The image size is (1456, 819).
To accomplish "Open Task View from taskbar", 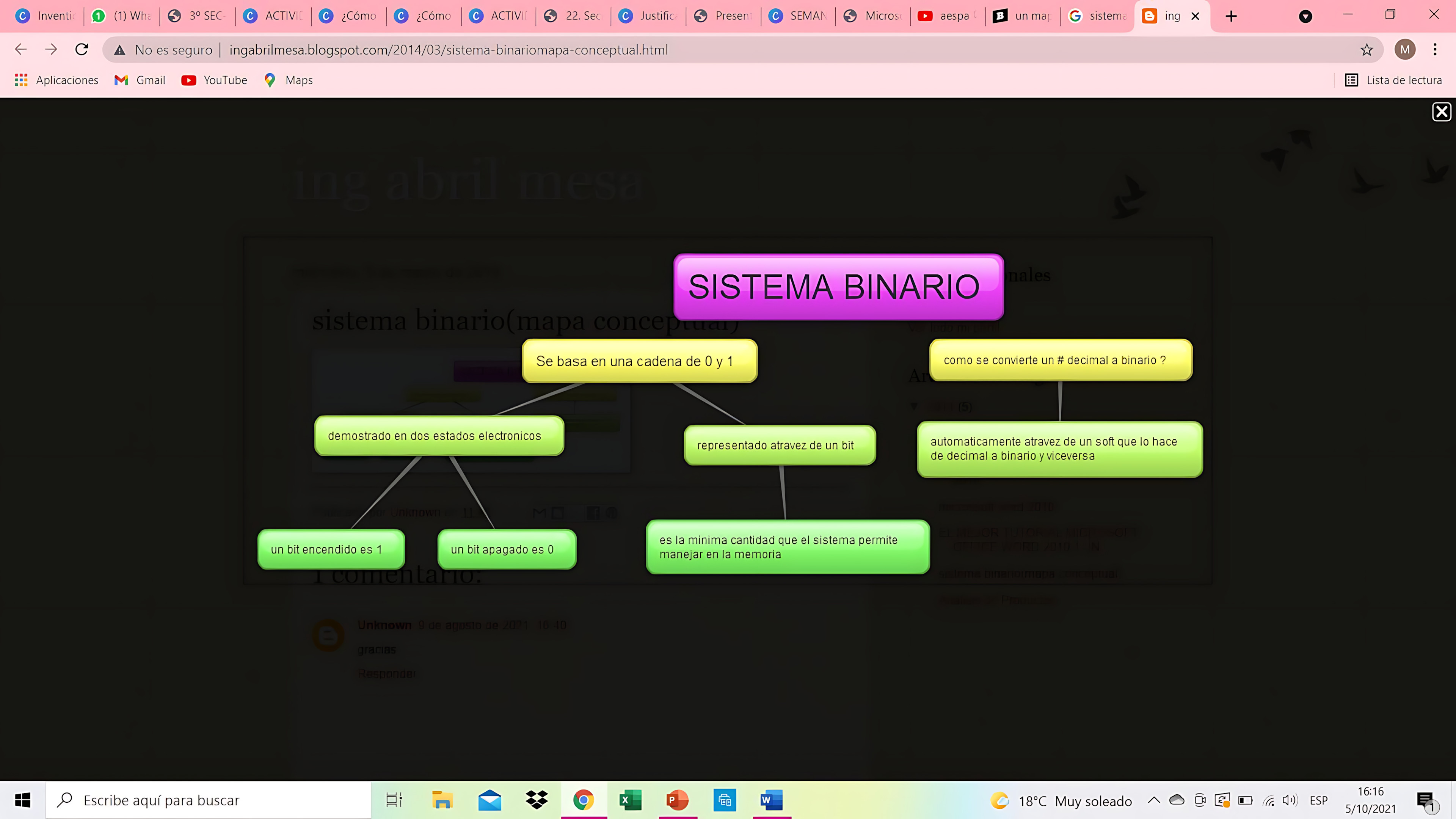I will pos(394,800).
